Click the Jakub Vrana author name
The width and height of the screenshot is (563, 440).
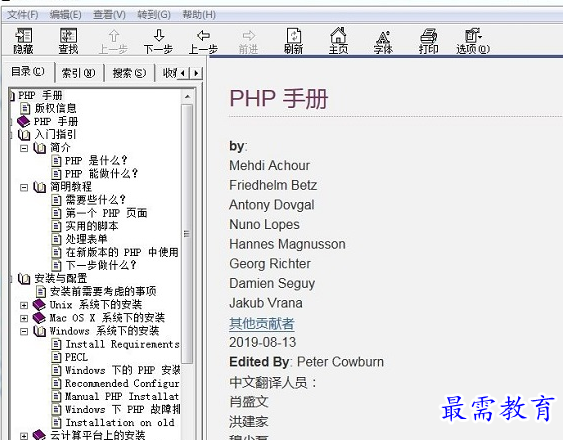[x=266, y=303]
